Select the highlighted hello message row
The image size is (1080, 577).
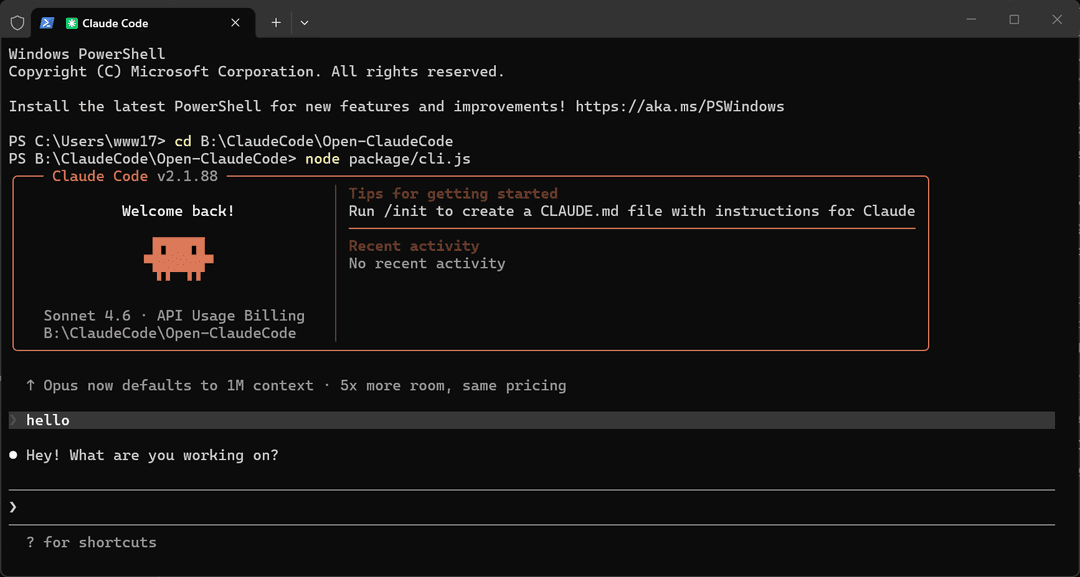[532, 420]
